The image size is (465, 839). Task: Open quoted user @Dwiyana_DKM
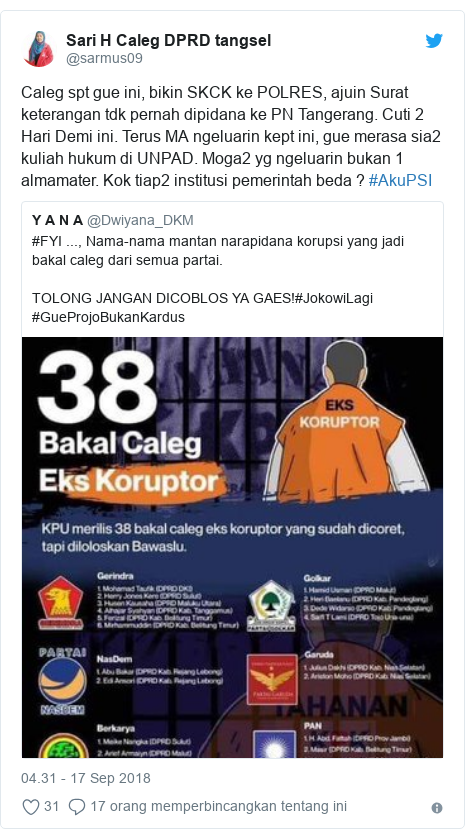140,220
